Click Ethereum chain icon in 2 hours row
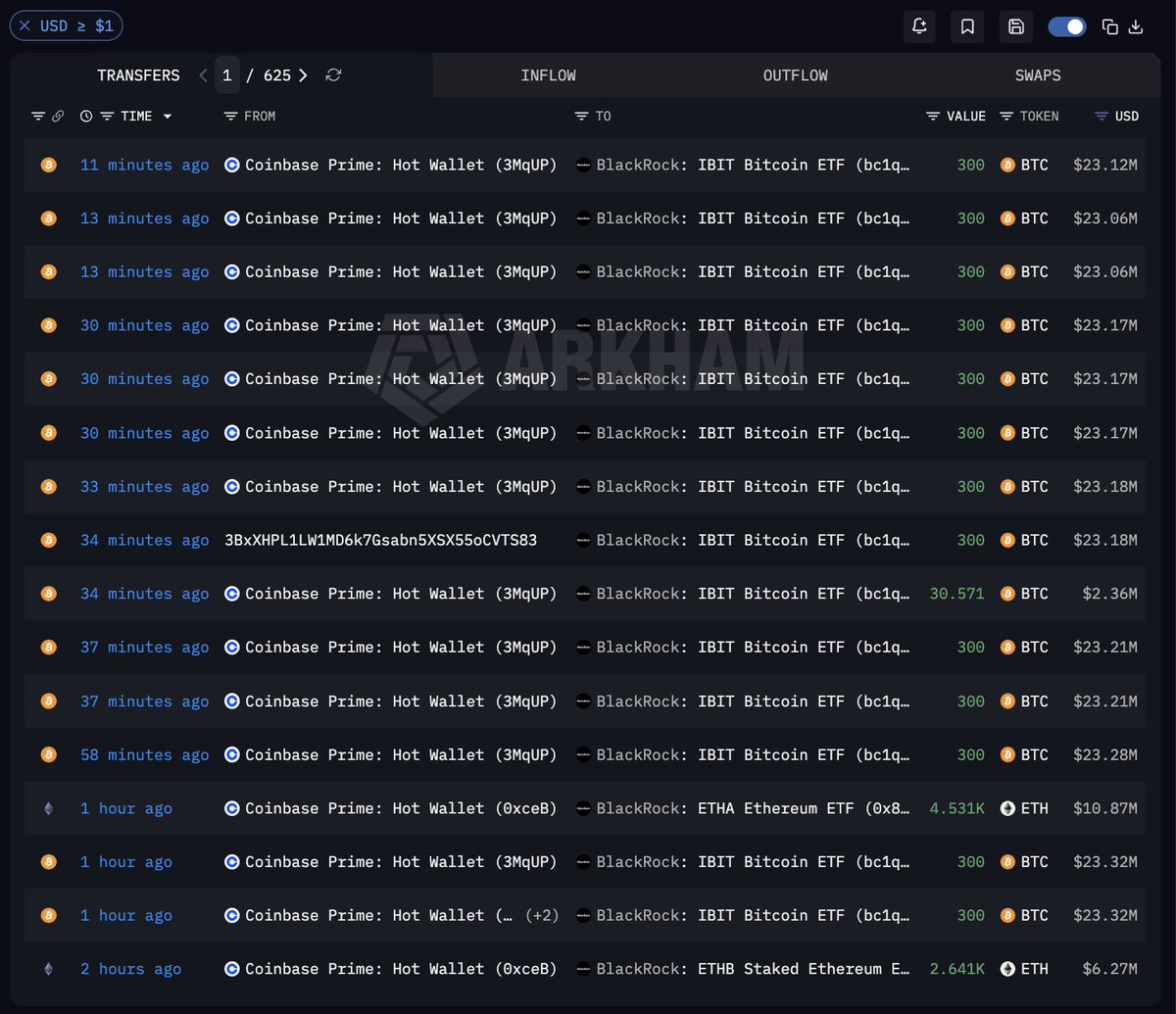The height and width of the screenshot is (1014, 1176). [48, 969]
